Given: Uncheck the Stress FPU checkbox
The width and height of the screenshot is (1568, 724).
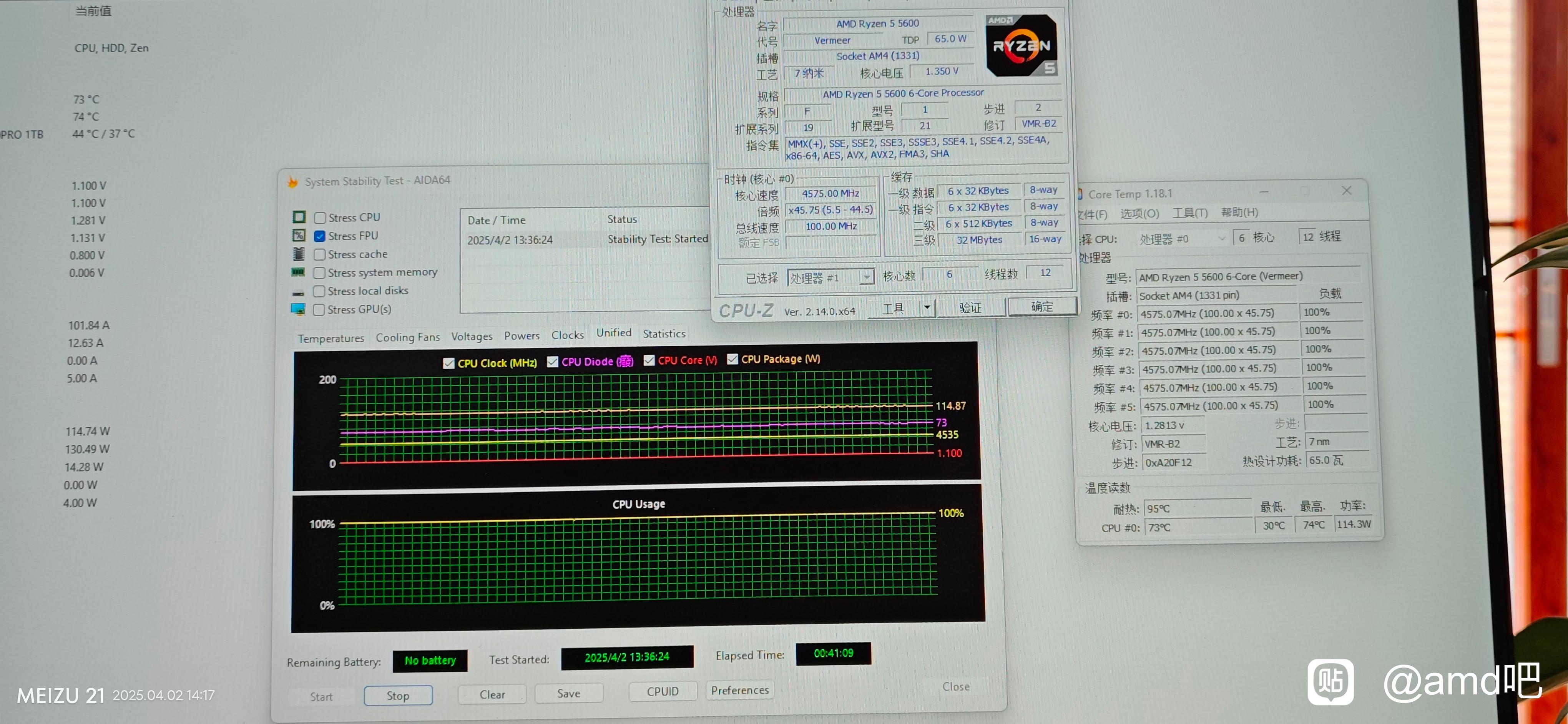Looking at the screenshot, I should pos(320,236).
